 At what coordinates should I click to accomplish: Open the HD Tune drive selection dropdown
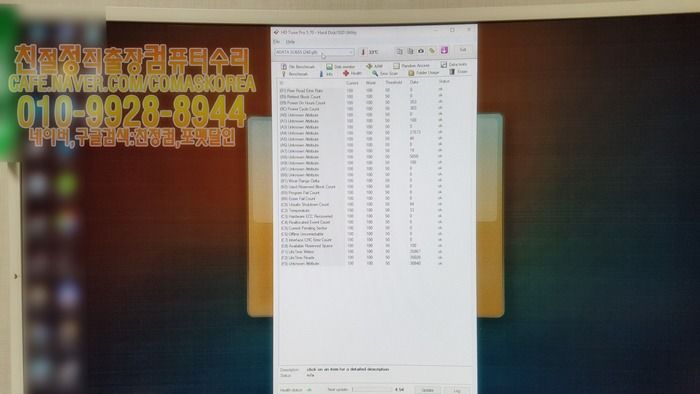(314, 52)
